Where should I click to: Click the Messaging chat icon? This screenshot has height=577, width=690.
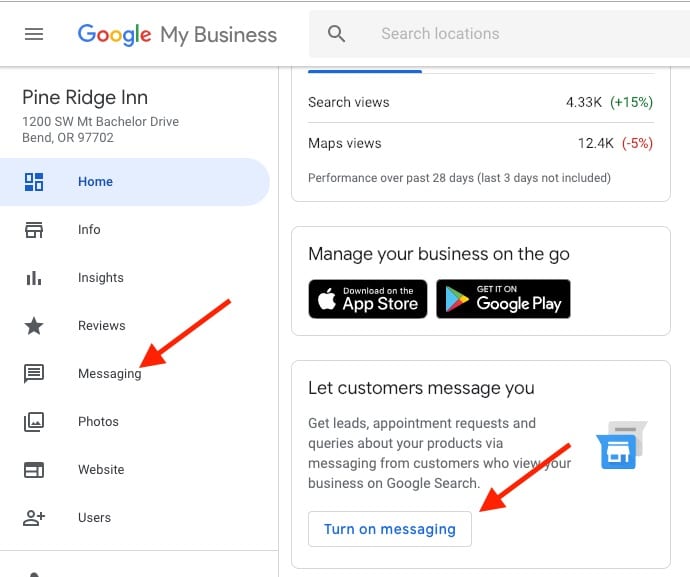(34, 374)
